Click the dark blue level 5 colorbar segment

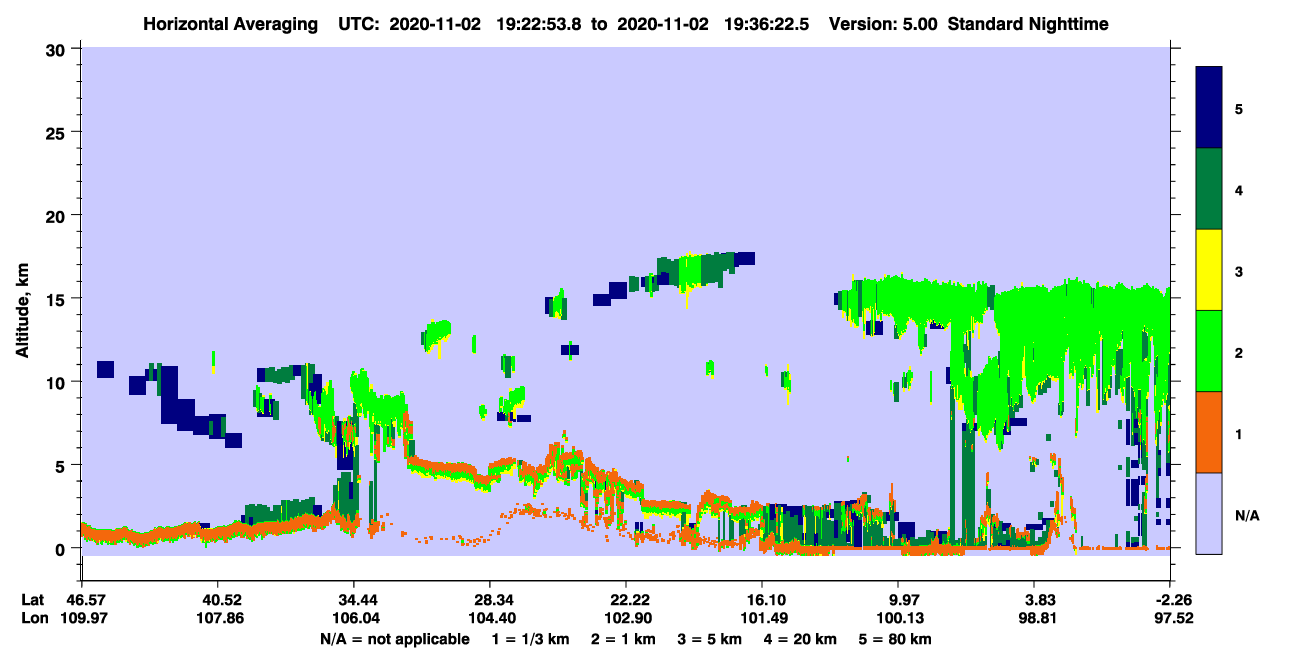(1209, 108)
